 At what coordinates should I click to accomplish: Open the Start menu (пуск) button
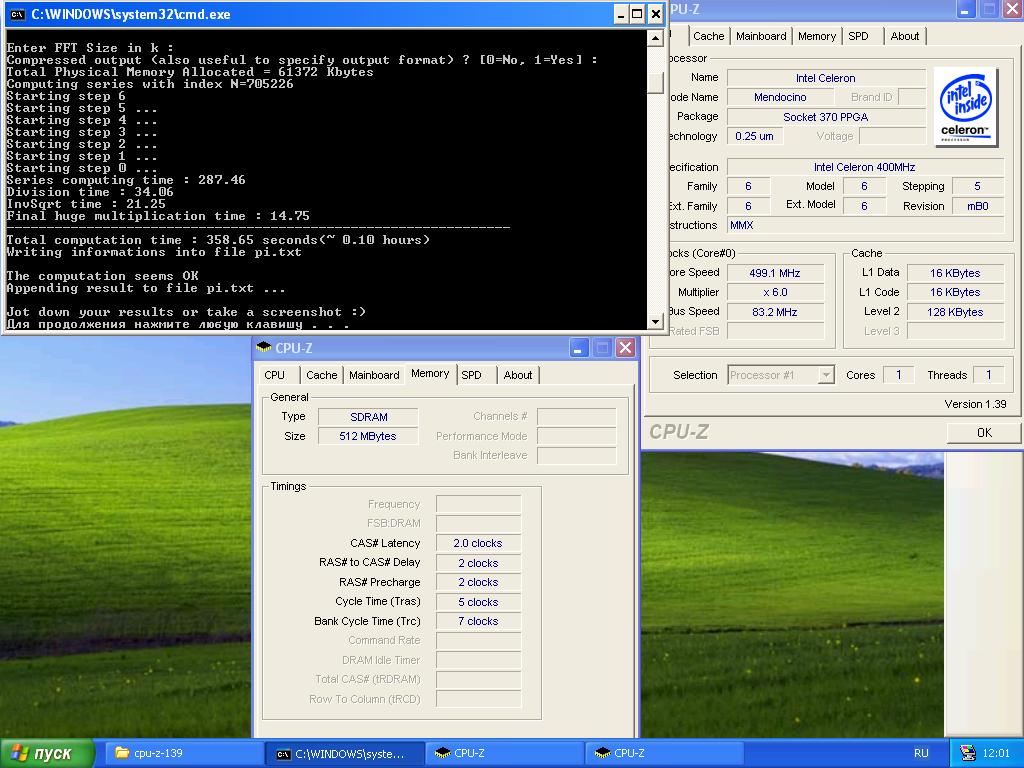pyautogui.click(x=47, y=753)
